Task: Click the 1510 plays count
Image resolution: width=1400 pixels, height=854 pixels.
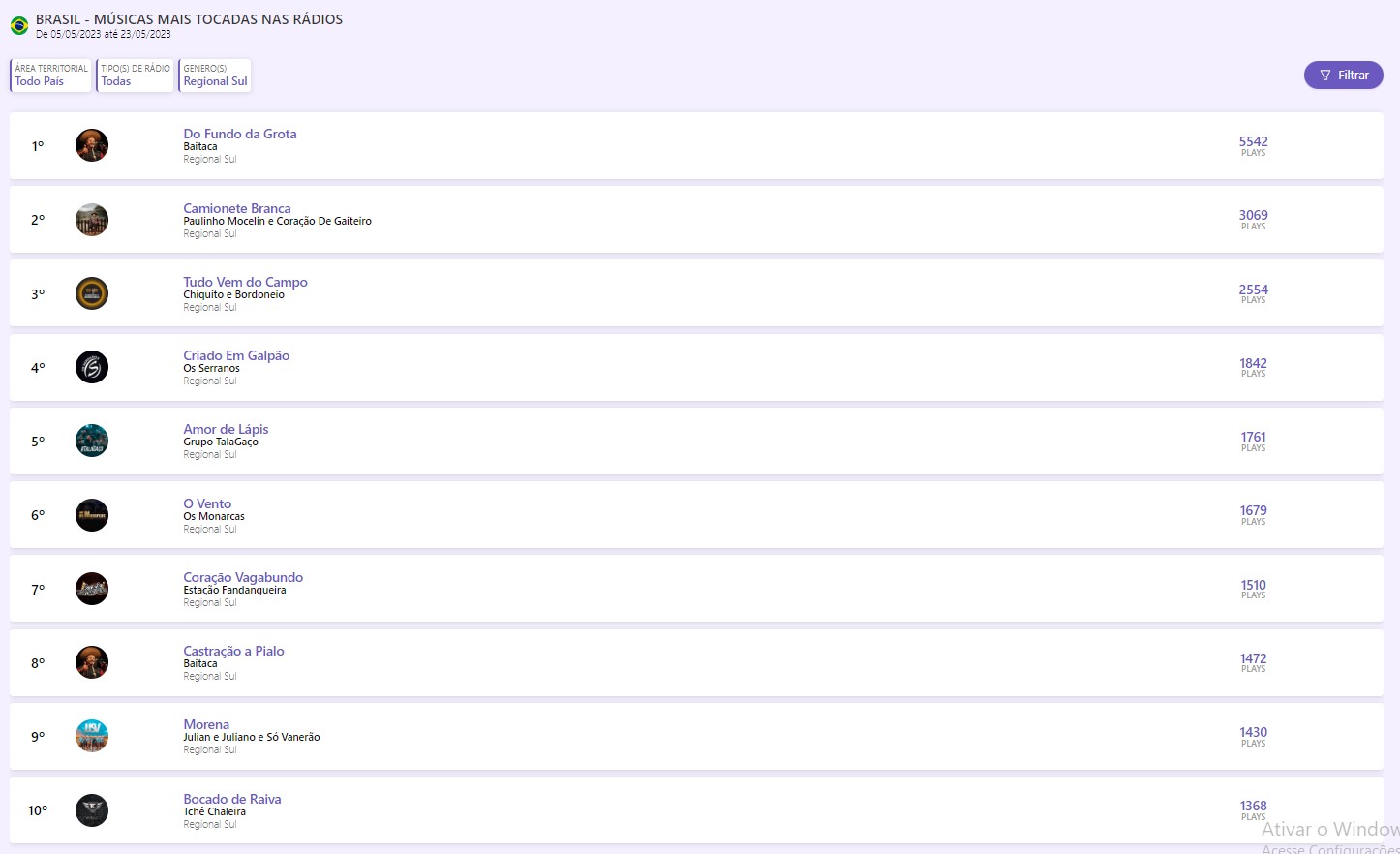Action: pos(1254,585)
